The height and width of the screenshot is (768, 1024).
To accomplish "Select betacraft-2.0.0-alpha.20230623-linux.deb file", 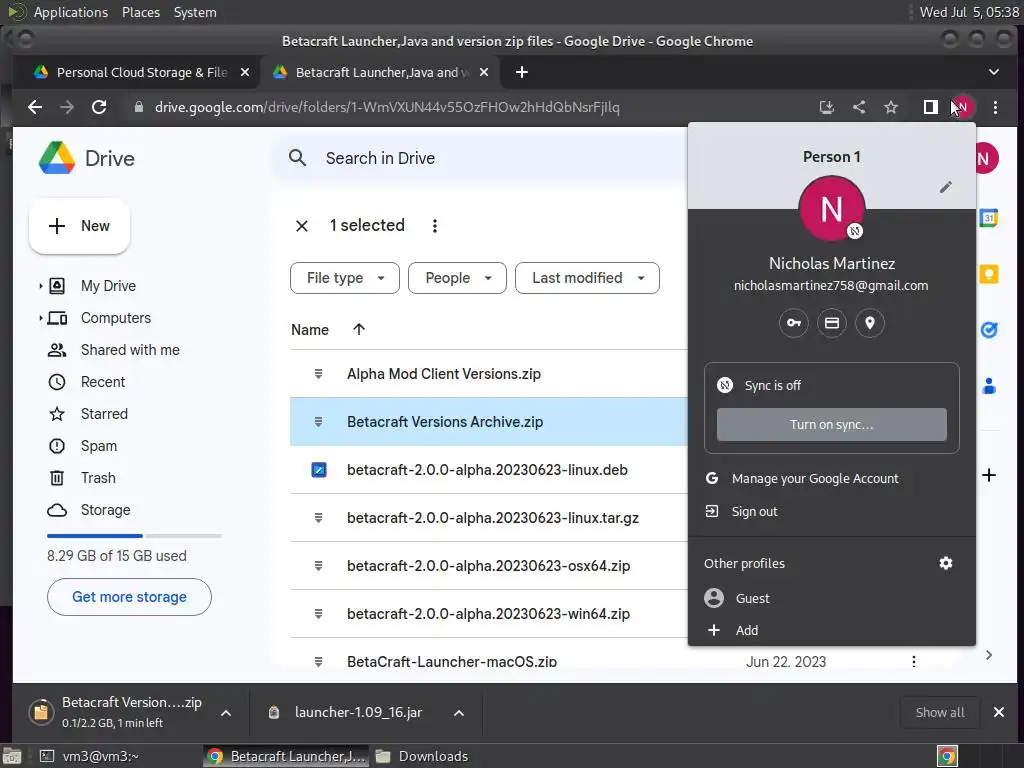I will coord(488,470).
